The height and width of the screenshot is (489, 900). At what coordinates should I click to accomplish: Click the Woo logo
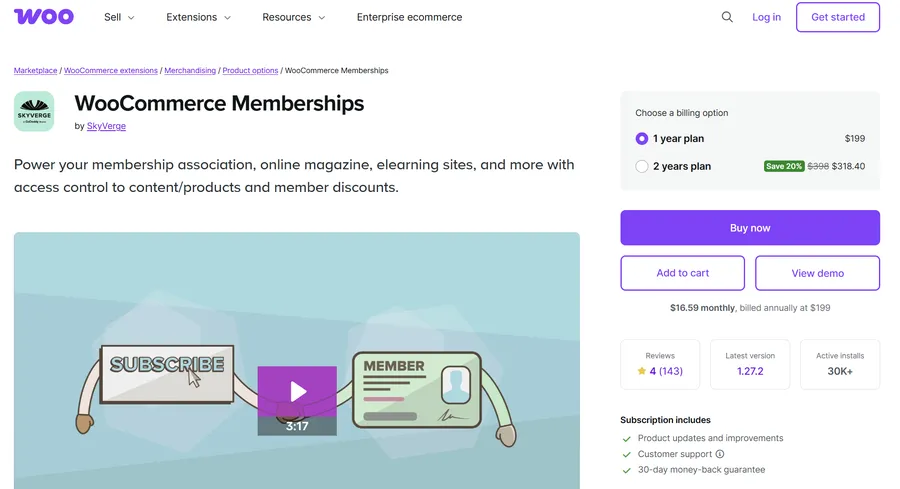[x=43, y=17]
